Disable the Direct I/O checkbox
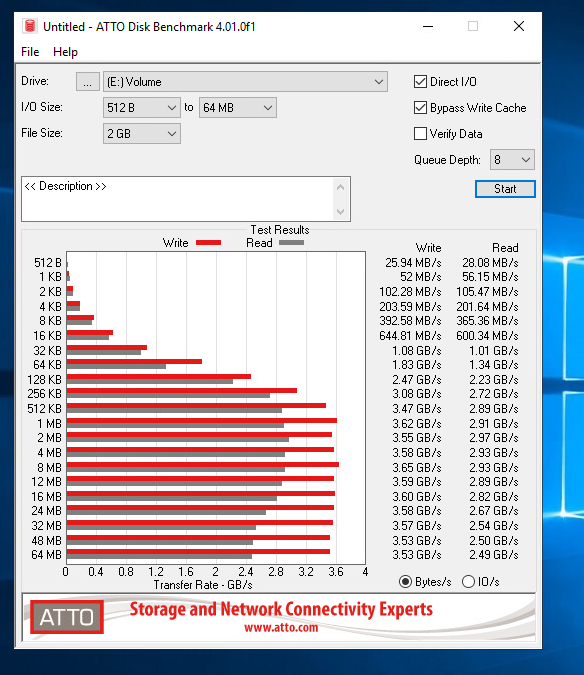Image resolution: width=584 pixels, height=675 pixels. point(420,82)
